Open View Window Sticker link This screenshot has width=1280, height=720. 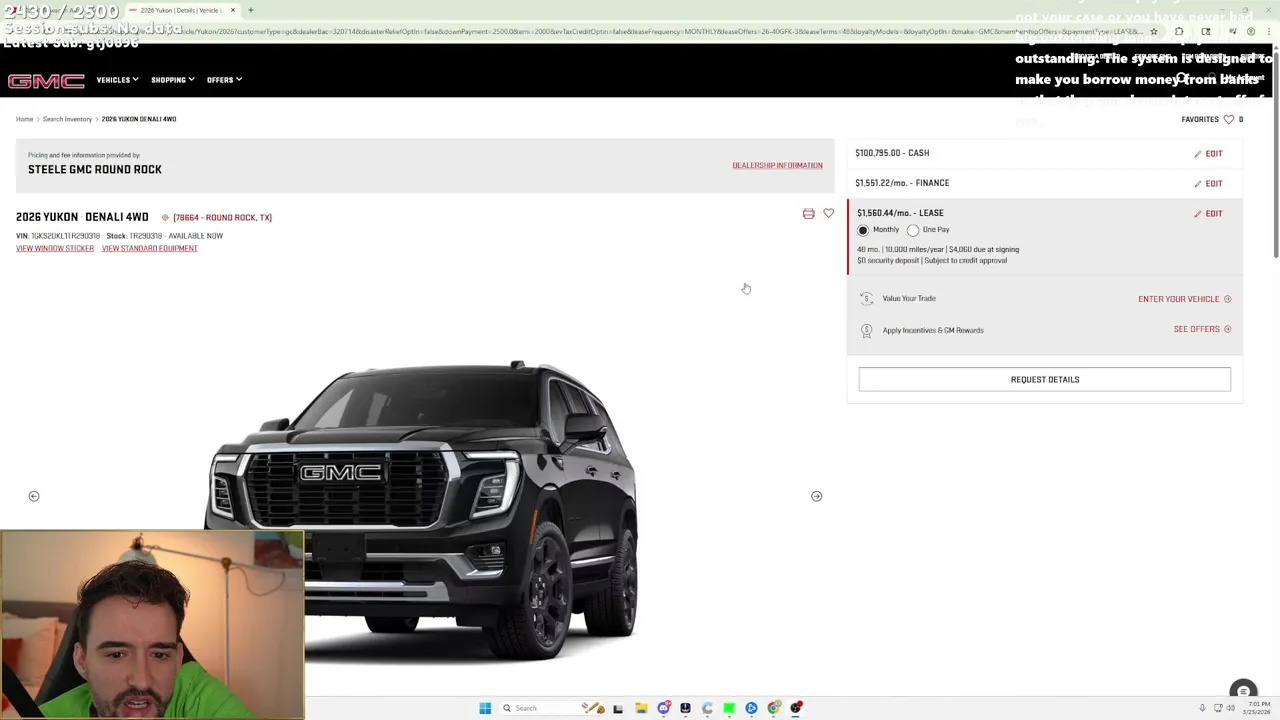55,248
